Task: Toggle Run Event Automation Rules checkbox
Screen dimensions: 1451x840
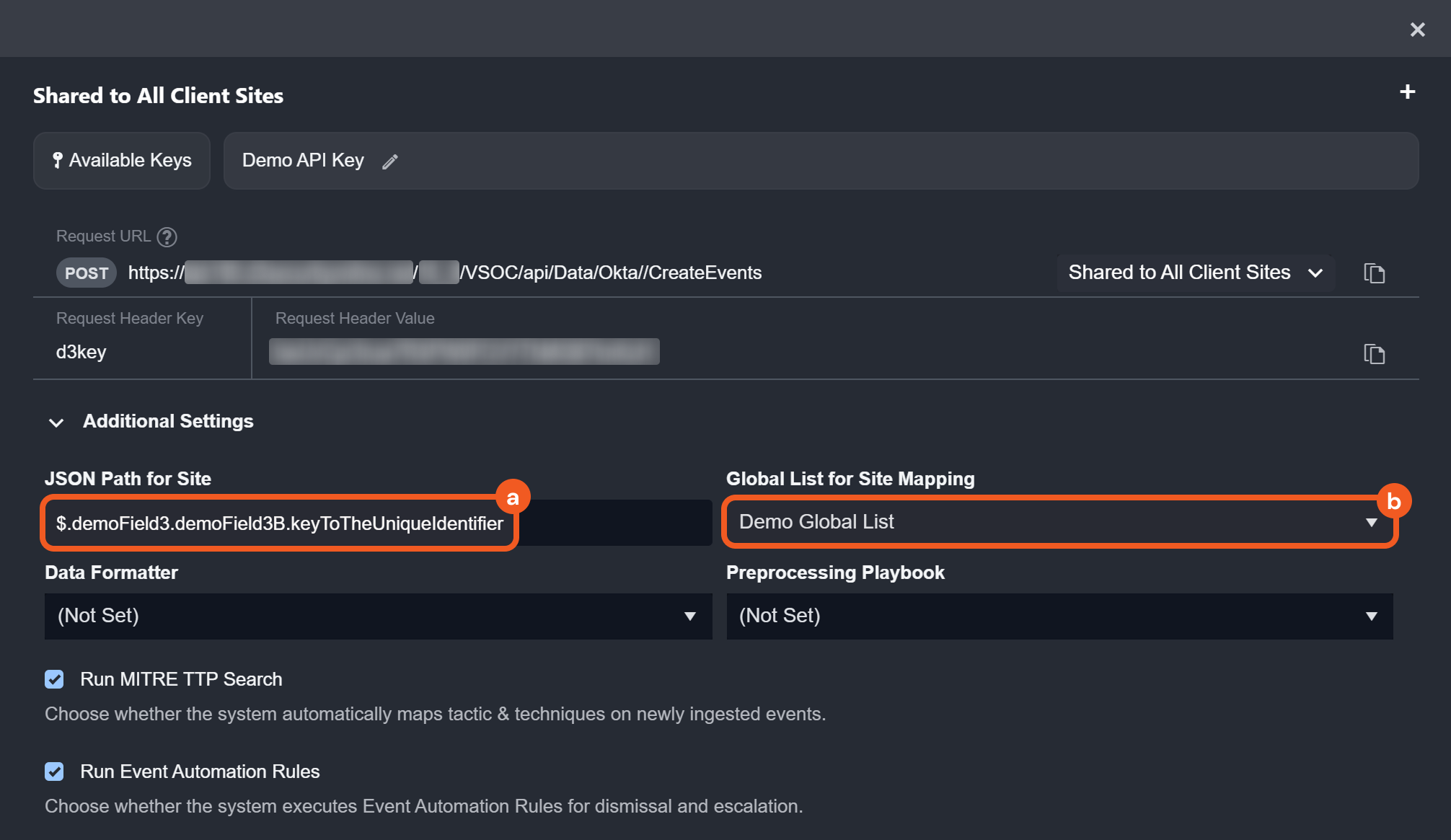Action: (x=54, y=772)
